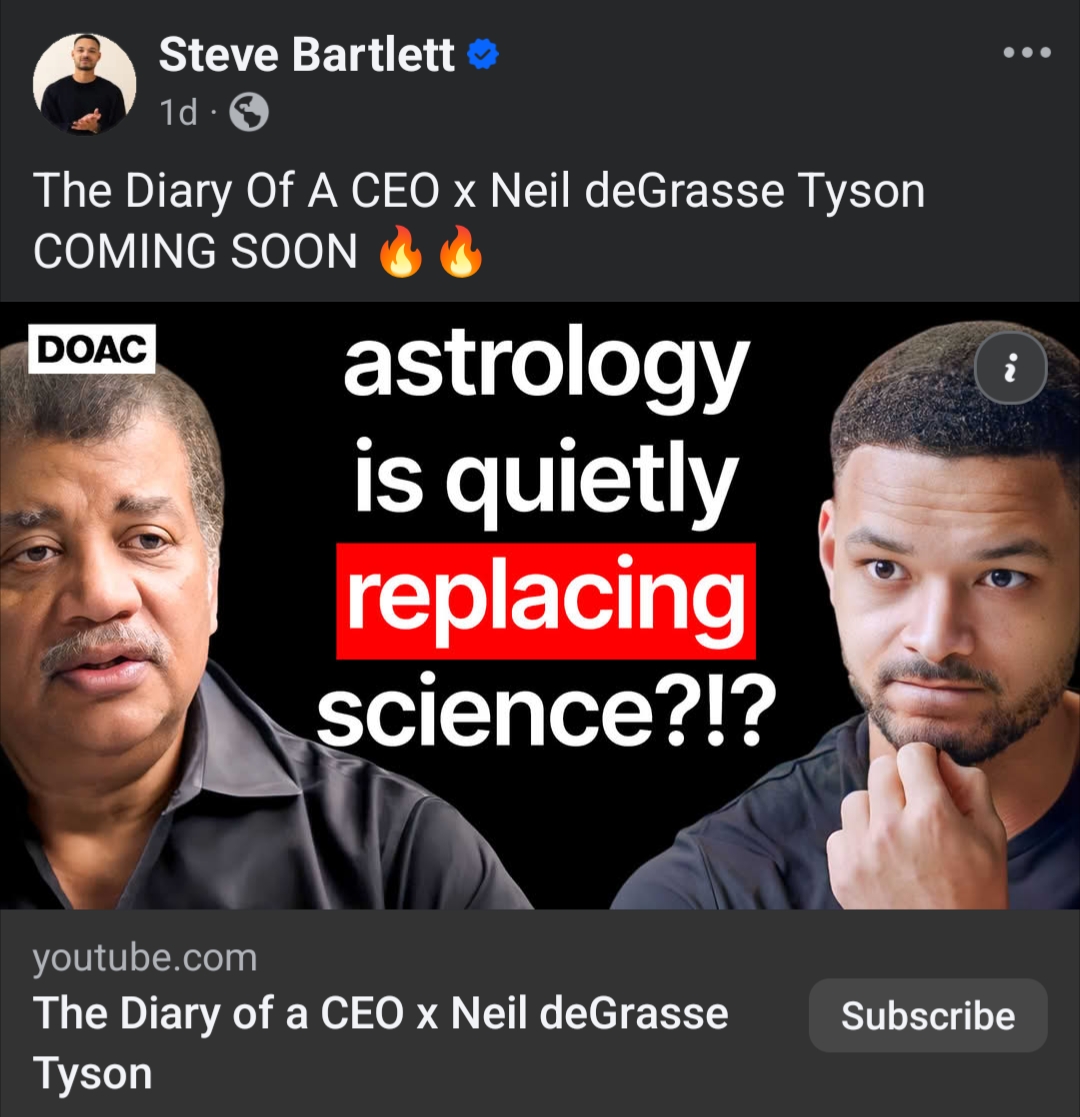Click the first fire emoji in the caption
This screenshot has width=1080, height=1117.
click(x=401, y=251)
